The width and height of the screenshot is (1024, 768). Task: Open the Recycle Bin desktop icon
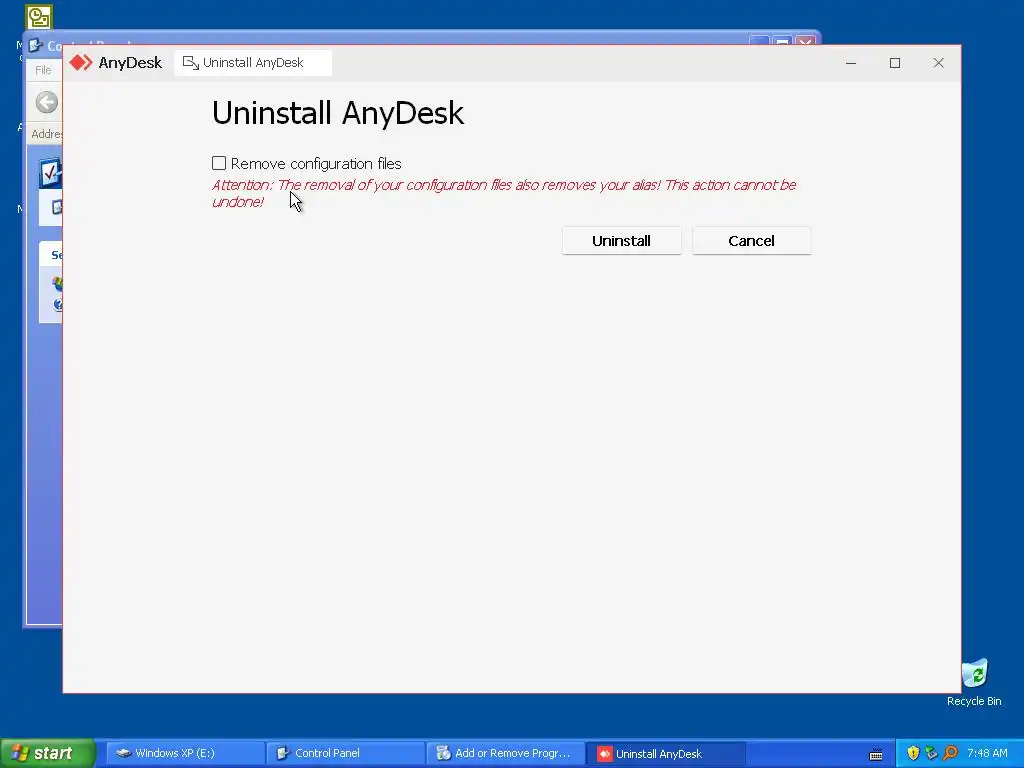click(x=974, y=682)
